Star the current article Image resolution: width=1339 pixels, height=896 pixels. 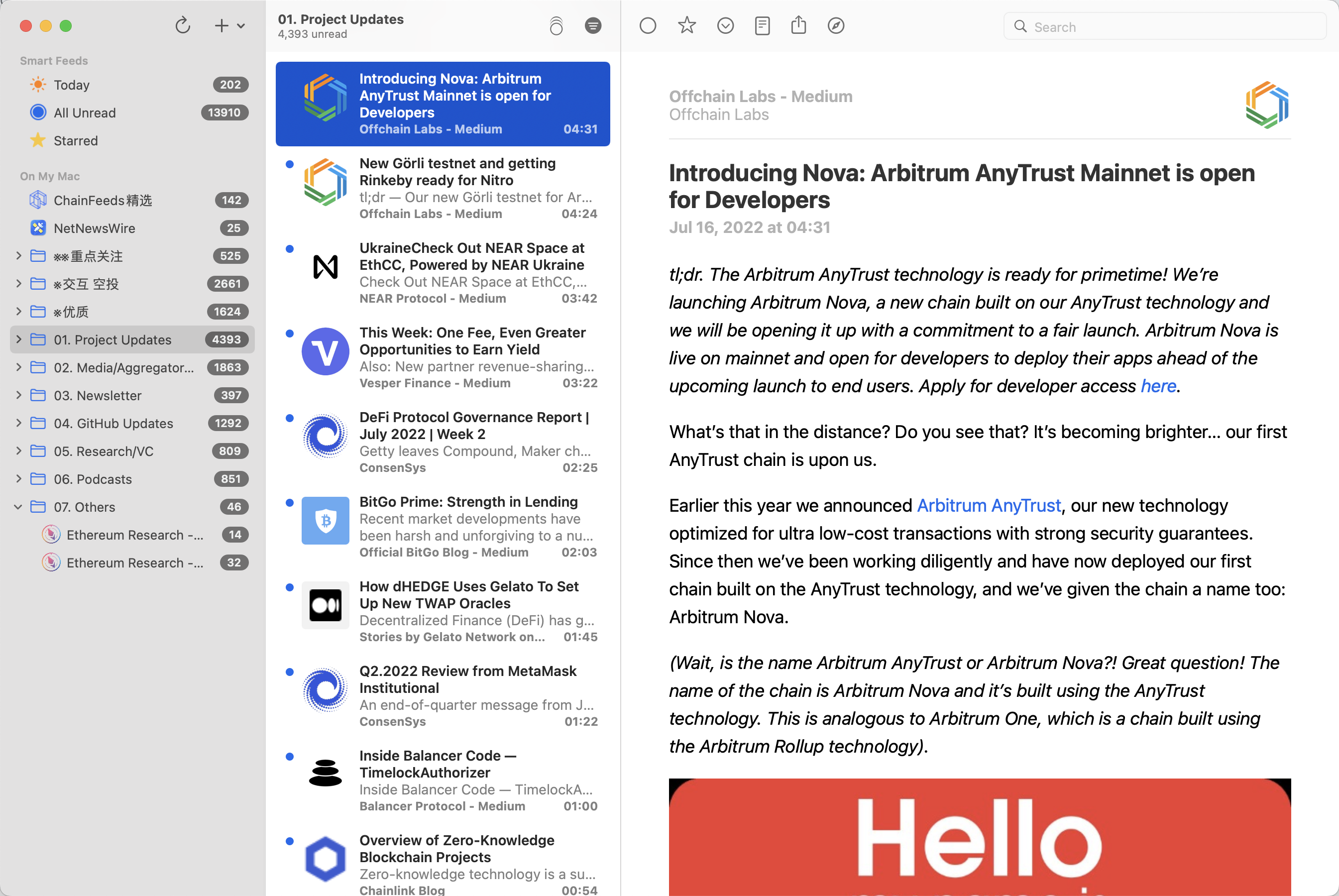coord(686,26)
